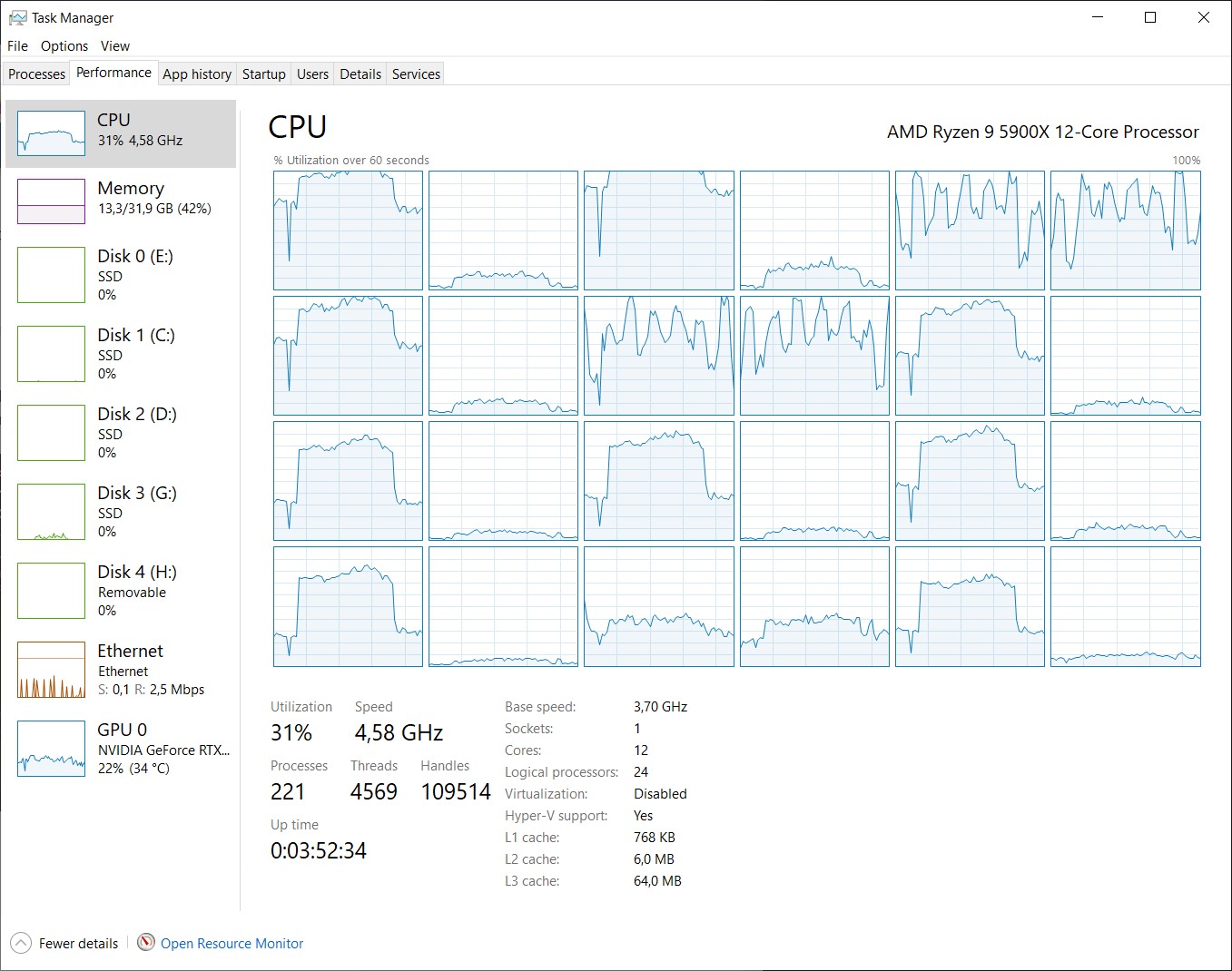Select the Performance tab

113,73
